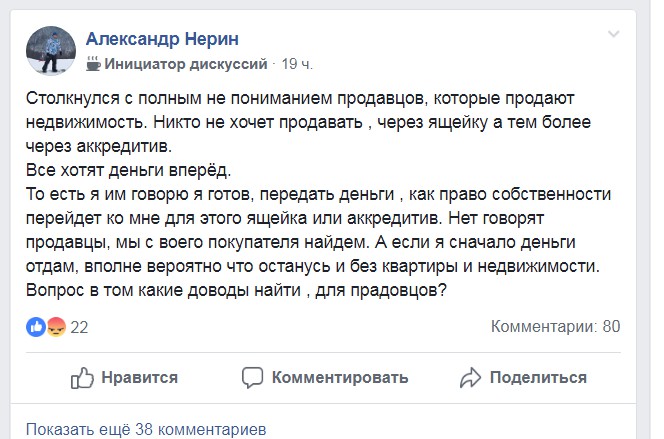This screenshot has height=439, width=664.
Task: Click the blue like reaction icon
Action: coord(36,327)
